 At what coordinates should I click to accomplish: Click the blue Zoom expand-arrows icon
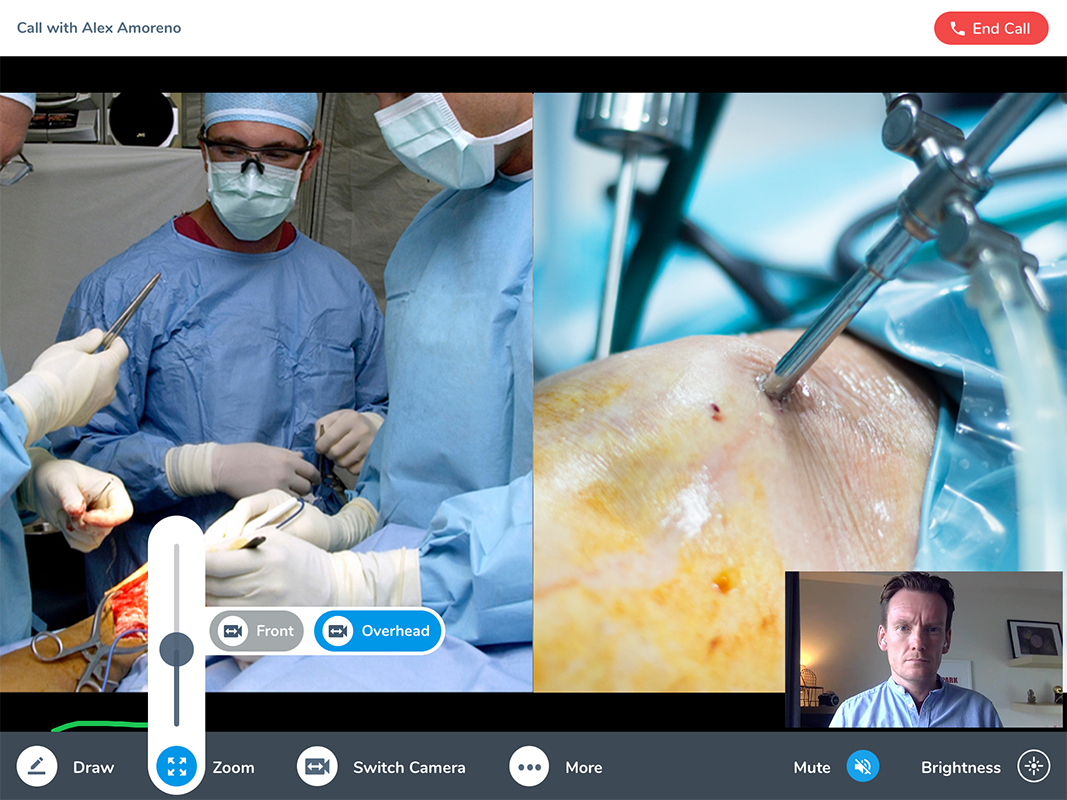click(x=177, y=767)
